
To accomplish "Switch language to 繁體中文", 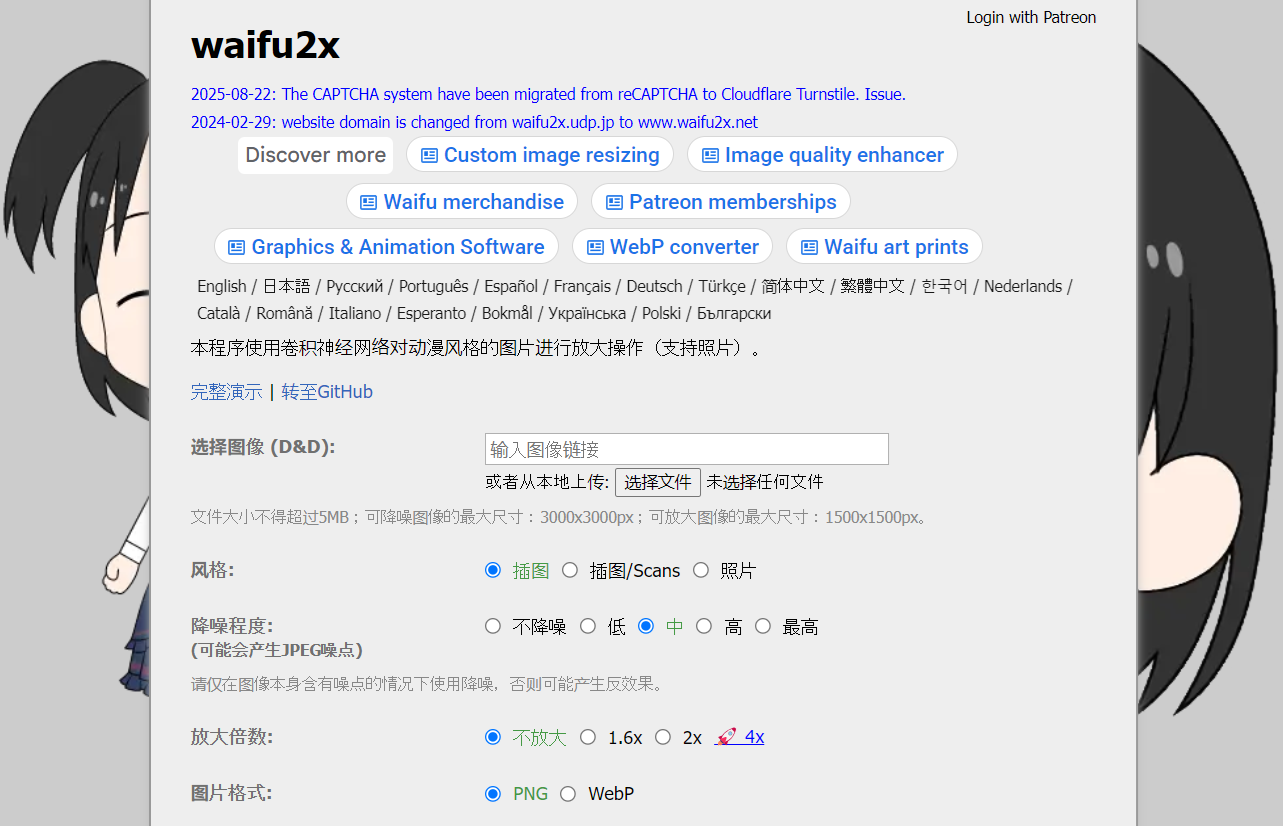I will coord(873,286).
